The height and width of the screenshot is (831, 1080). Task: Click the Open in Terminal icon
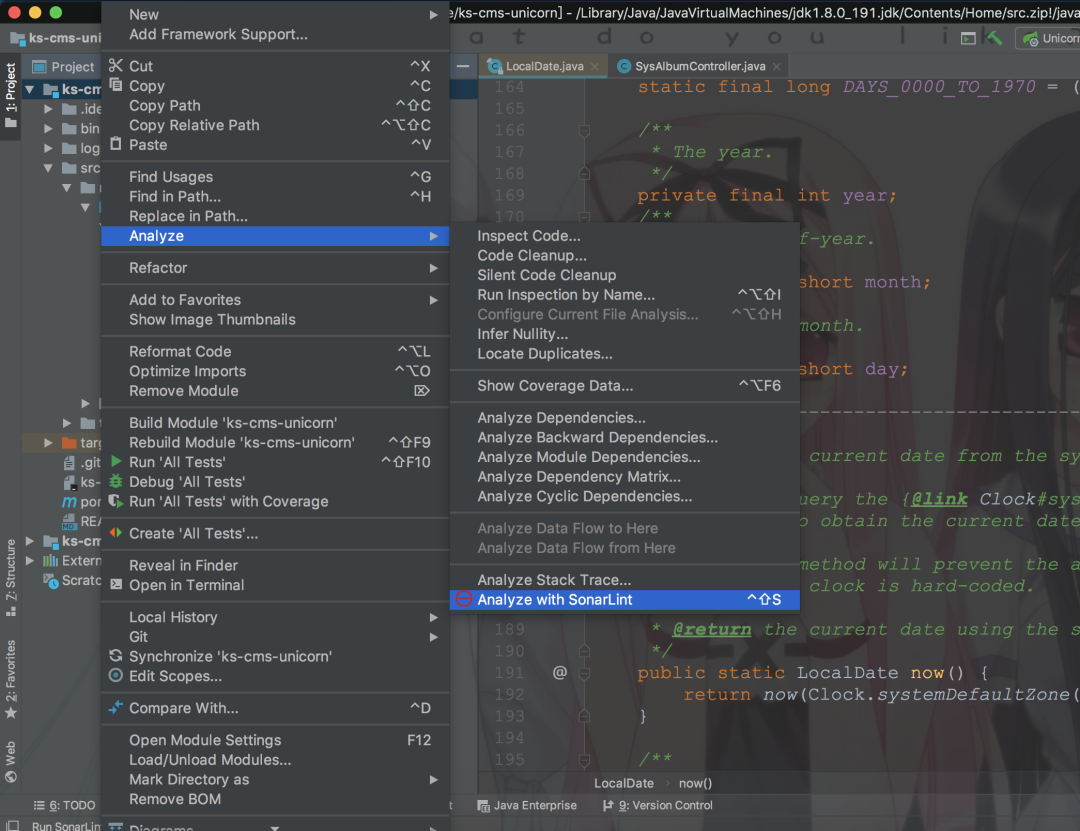point(116,584)
